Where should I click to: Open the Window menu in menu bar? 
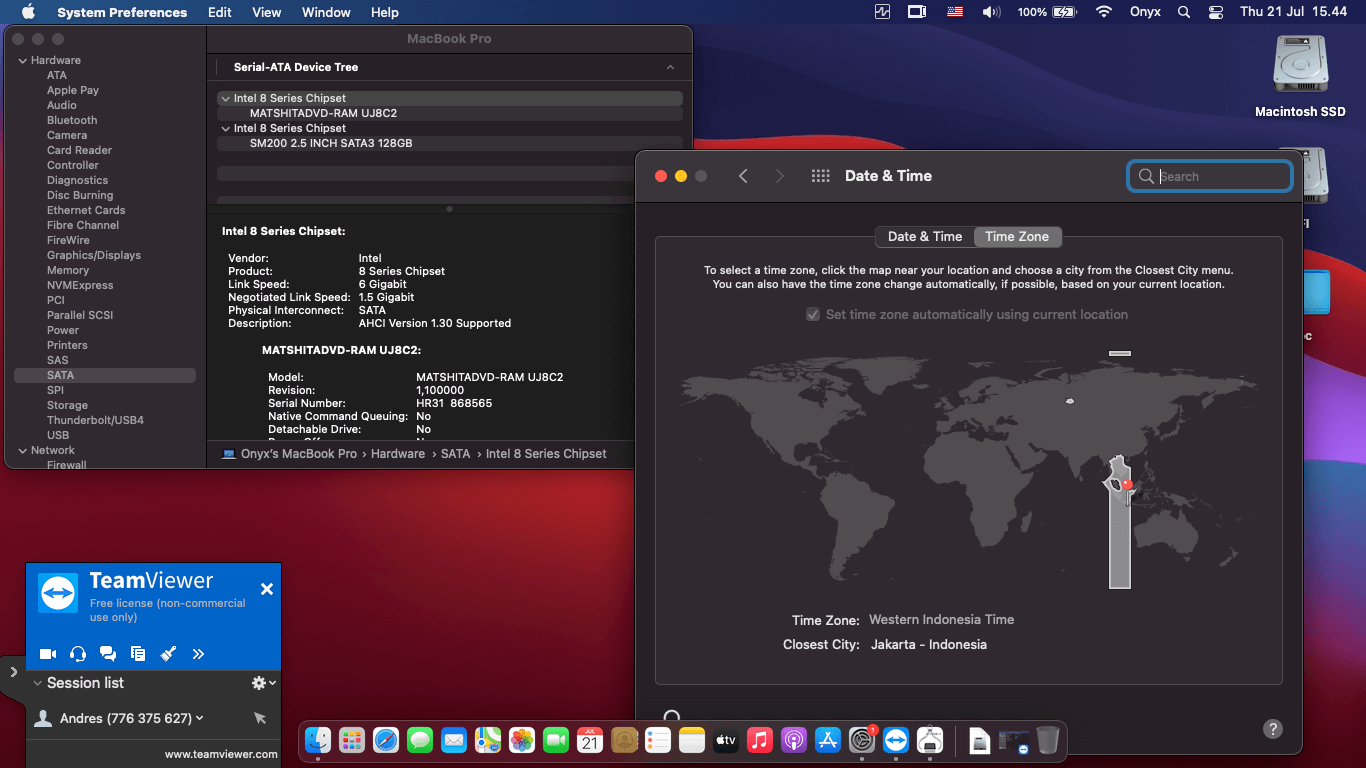point(326,12)
